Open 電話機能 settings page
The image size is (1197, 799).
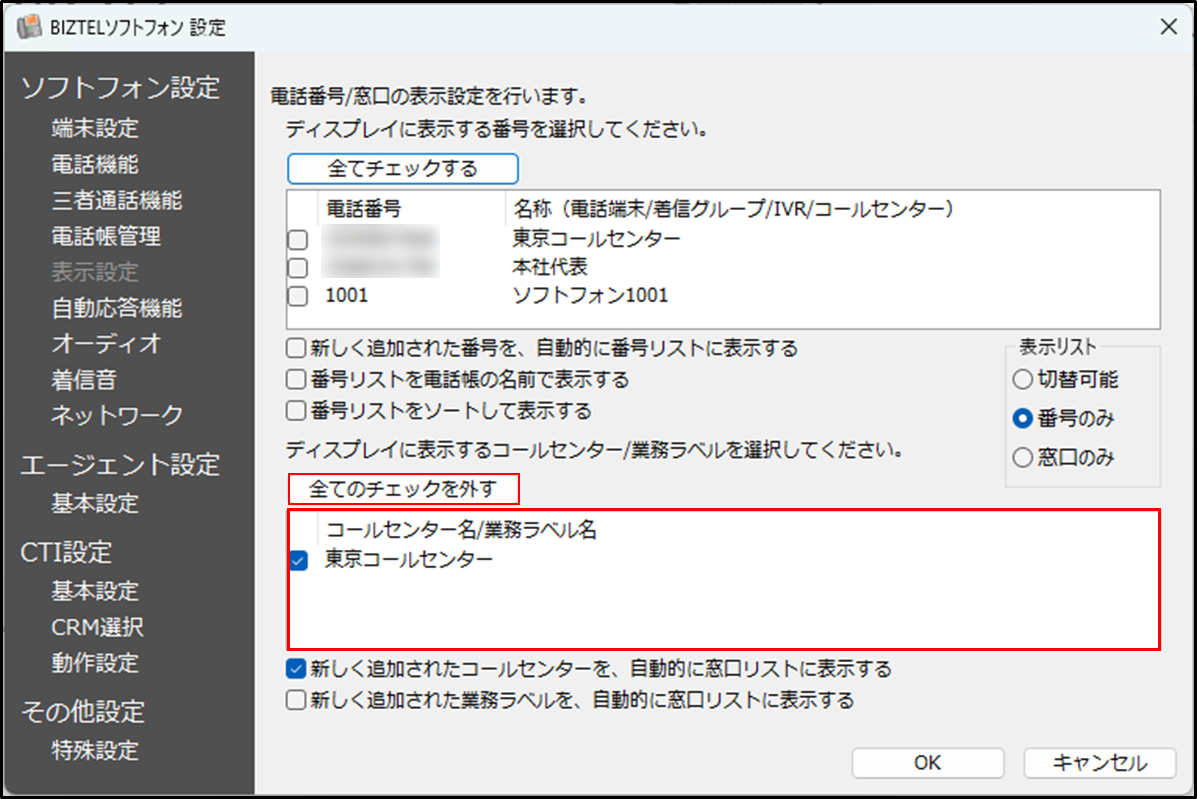(x=95, y=164)
